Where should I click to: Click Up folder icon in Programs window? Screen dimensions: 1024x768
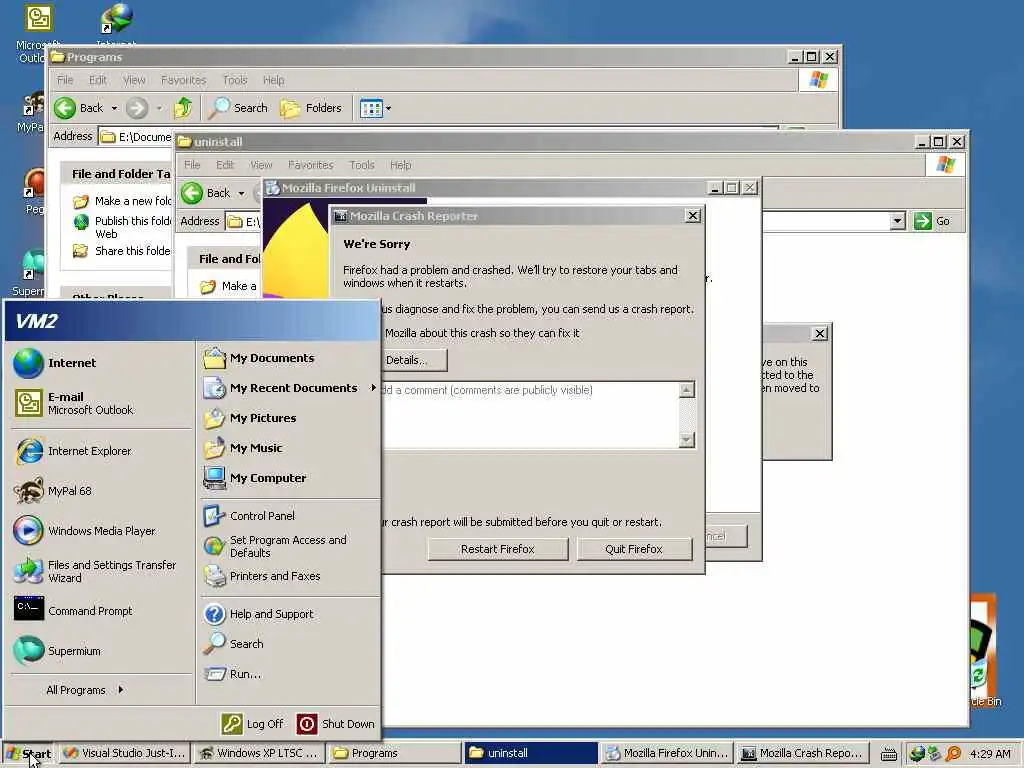[x=183, y=108]
